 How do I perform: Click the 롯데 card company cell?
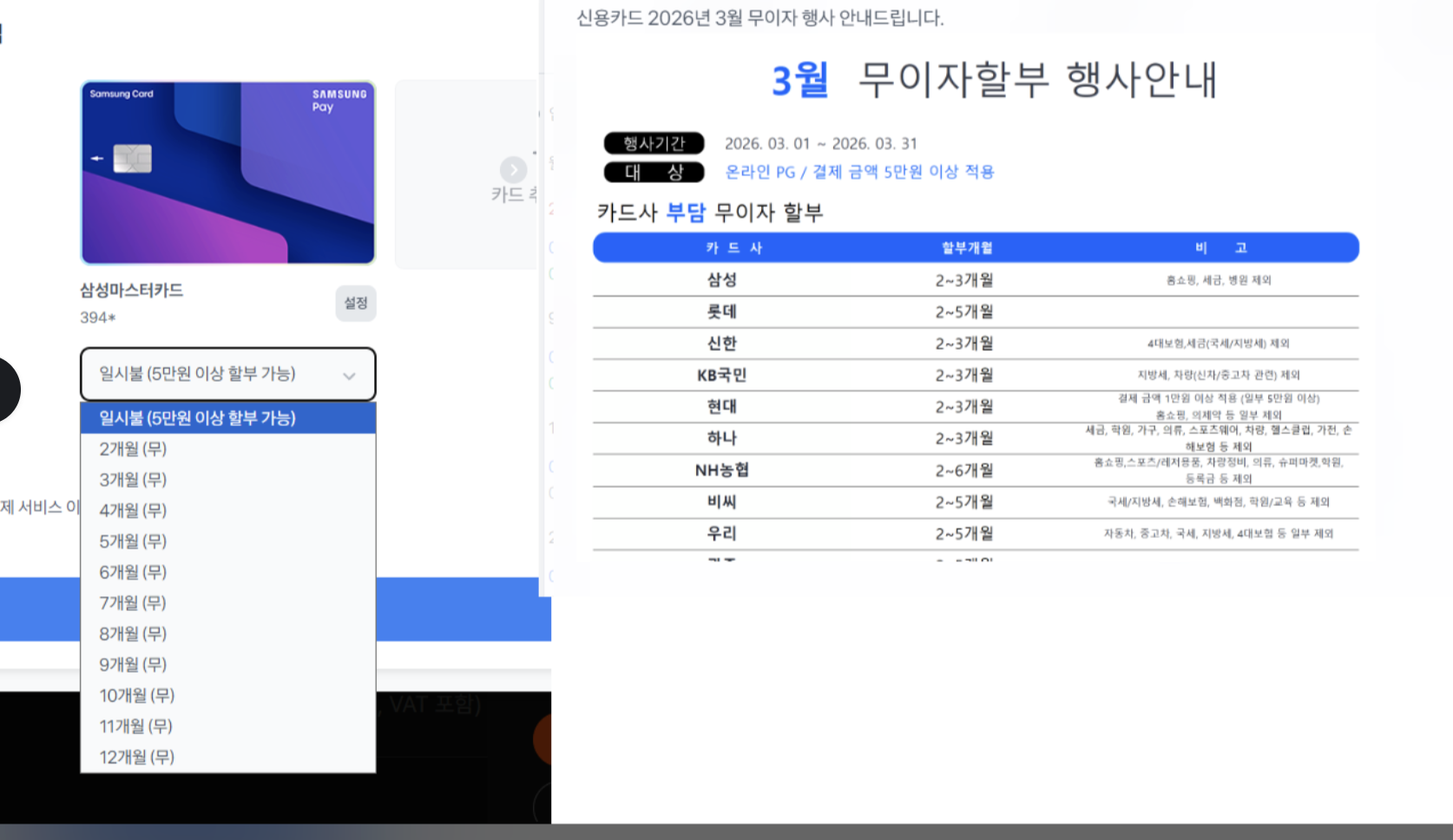tap(722, 312)
